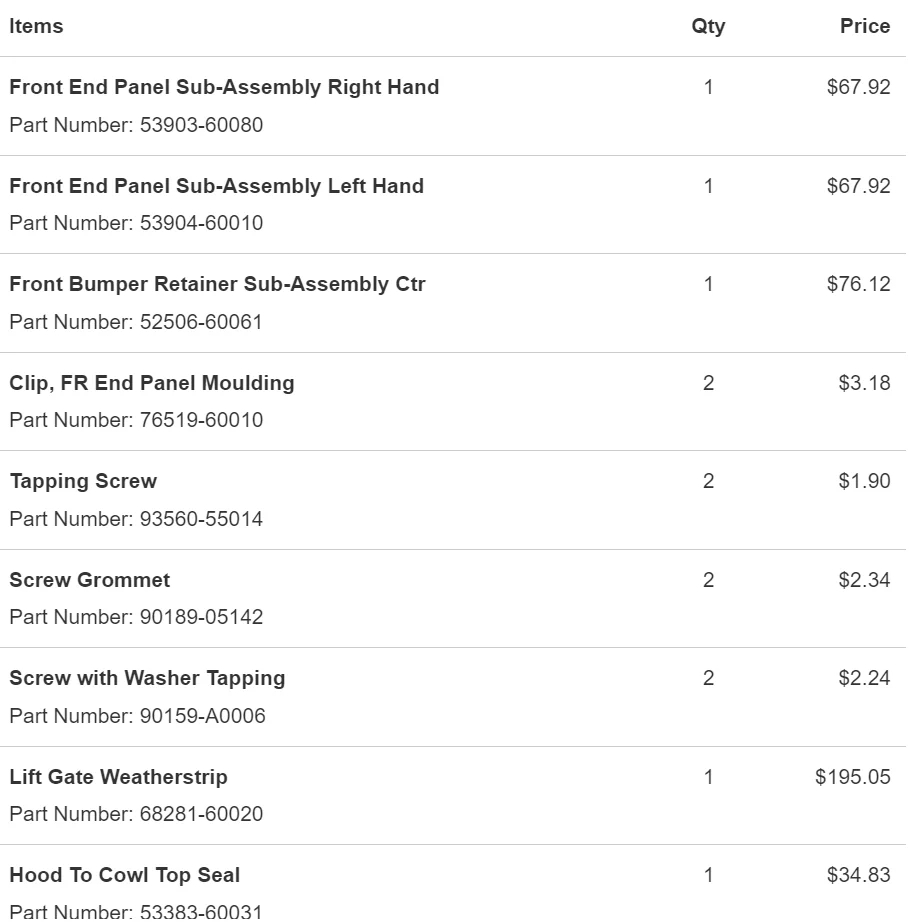Click part number 68281-60020
This screenshot has width=909, height=922.
click(x=201, y=814)
